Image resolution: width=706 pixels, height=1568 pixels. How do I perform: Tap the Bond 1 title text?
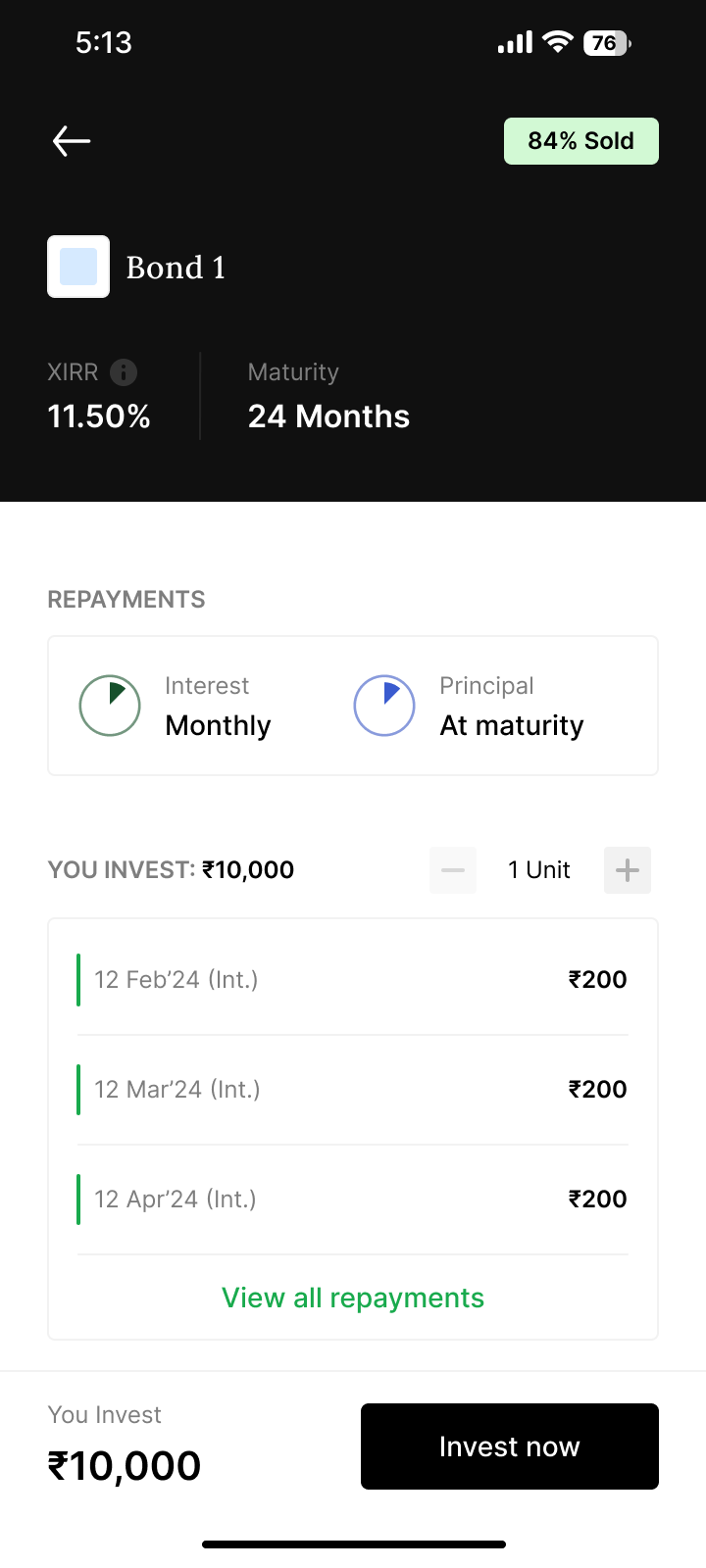tap(176, 268)
